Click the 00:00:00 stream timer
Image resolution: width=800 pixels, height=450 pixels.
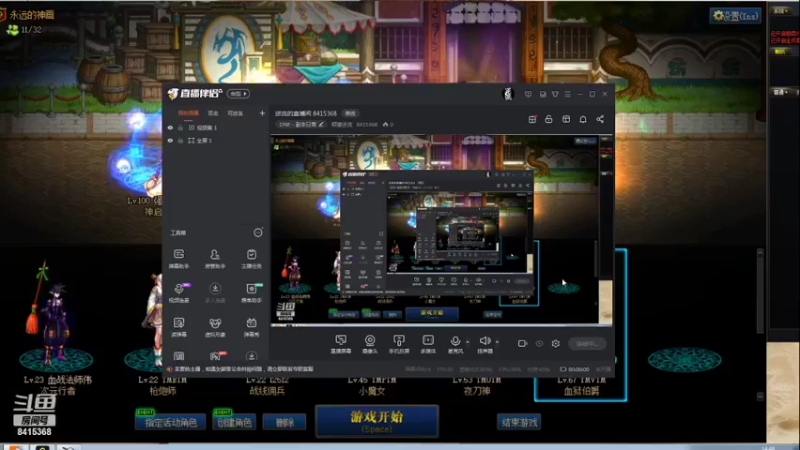click(579, 369)
